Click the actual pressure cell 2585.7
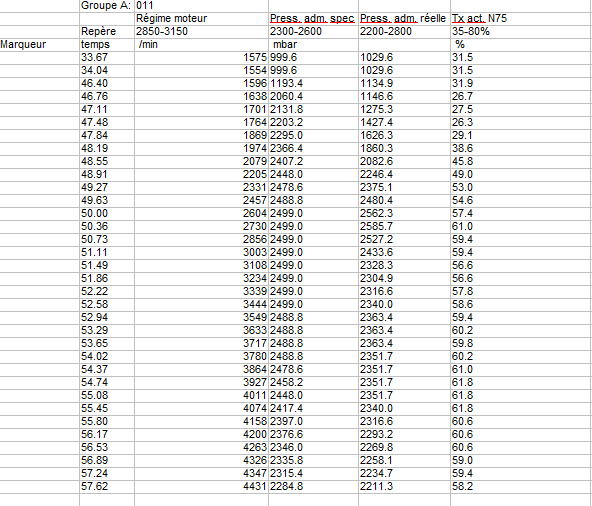Viewport: 592px width, 506px height. pyautogui.click(x=404, y=226)
